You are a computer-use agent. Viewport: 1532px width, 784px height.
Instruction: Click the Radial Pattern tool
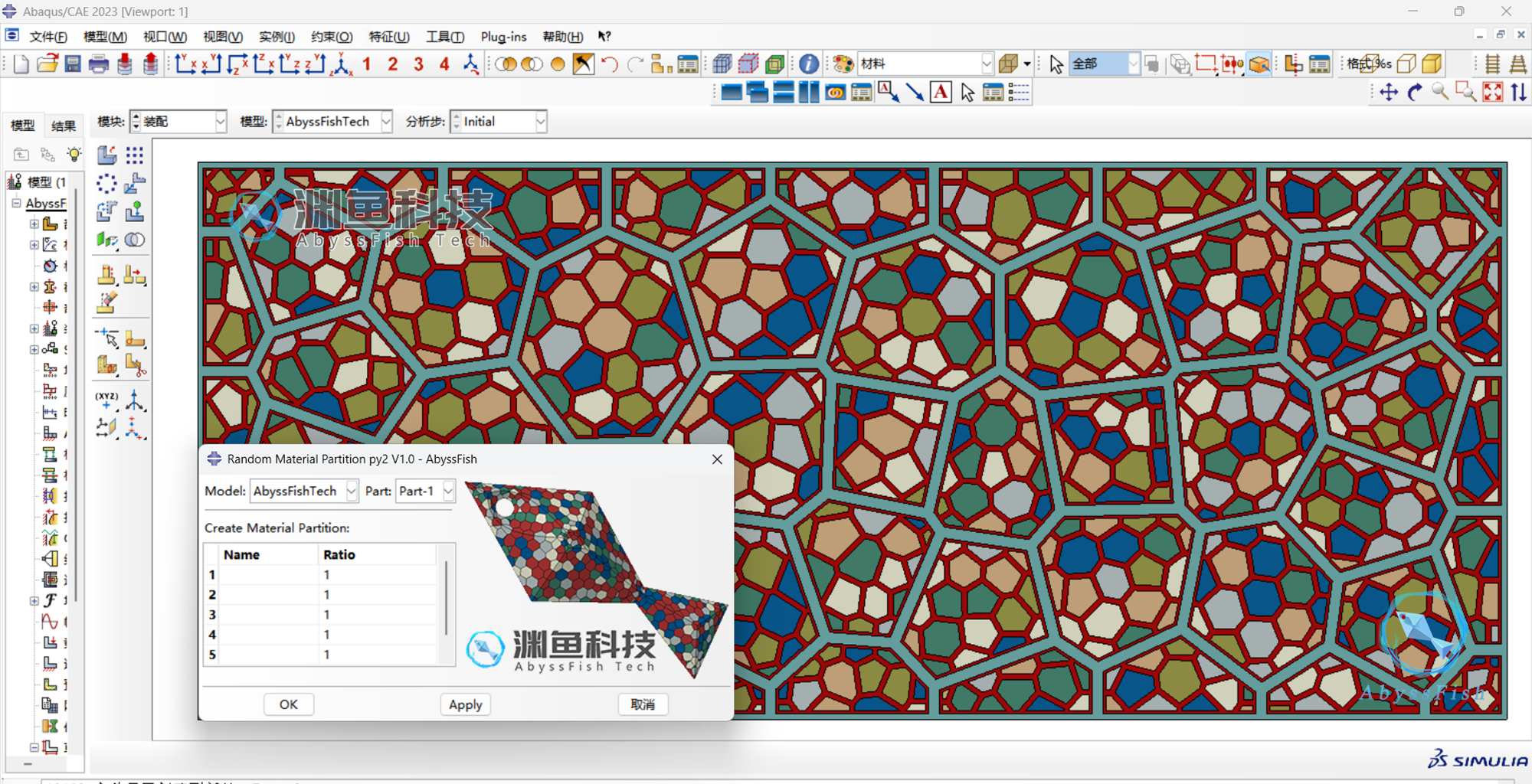(106, 184)
